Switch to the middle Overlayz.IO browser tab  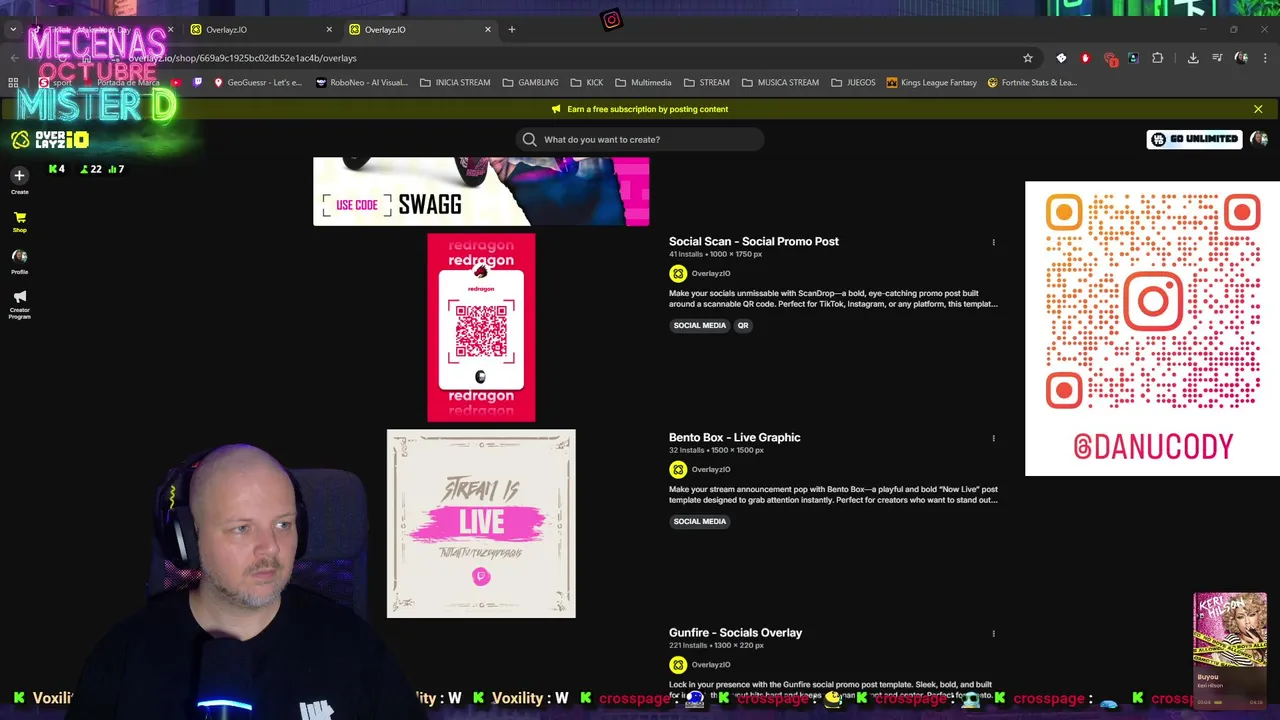260,29
